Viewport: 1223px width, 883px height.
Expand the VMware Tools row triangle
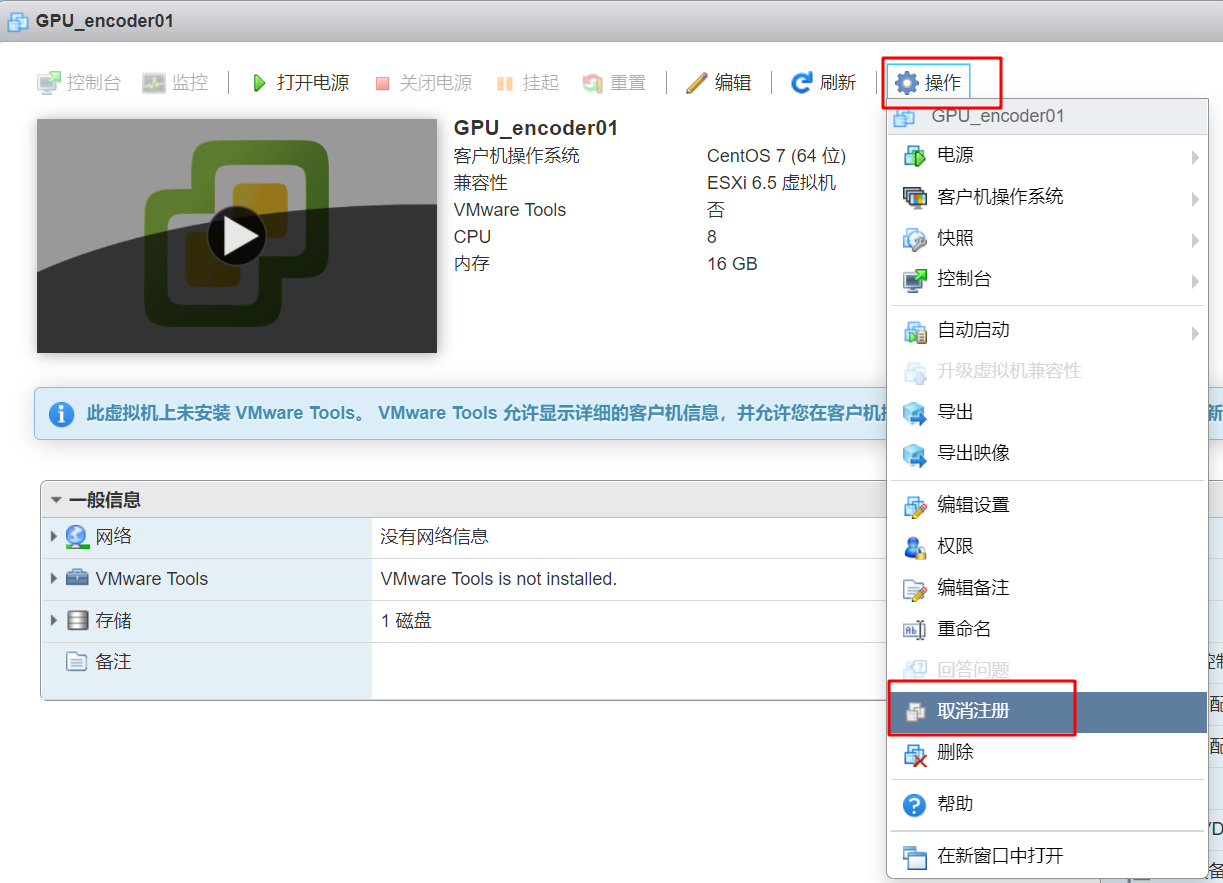coord(54,578)
